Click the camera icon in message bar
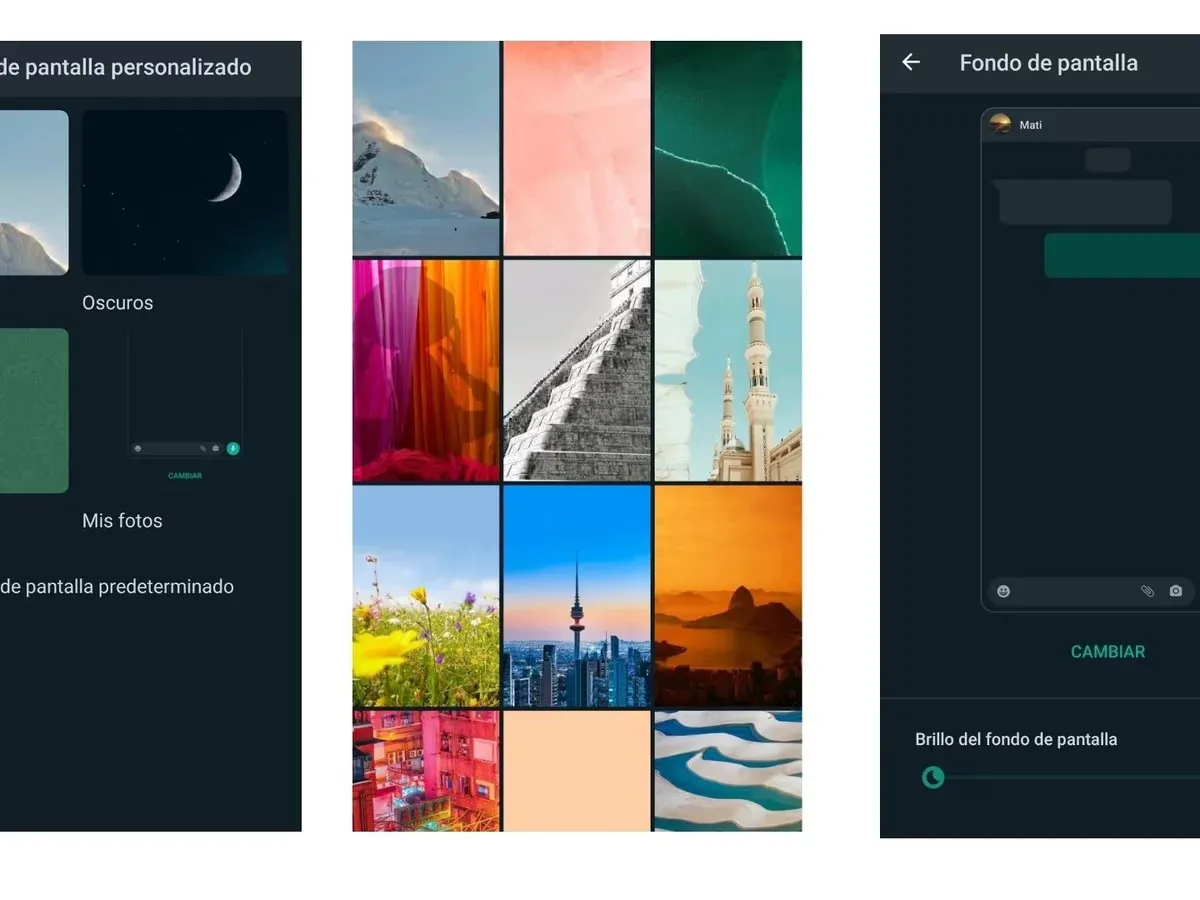Screen dimensions: 1200x900 coord(1176,591)
